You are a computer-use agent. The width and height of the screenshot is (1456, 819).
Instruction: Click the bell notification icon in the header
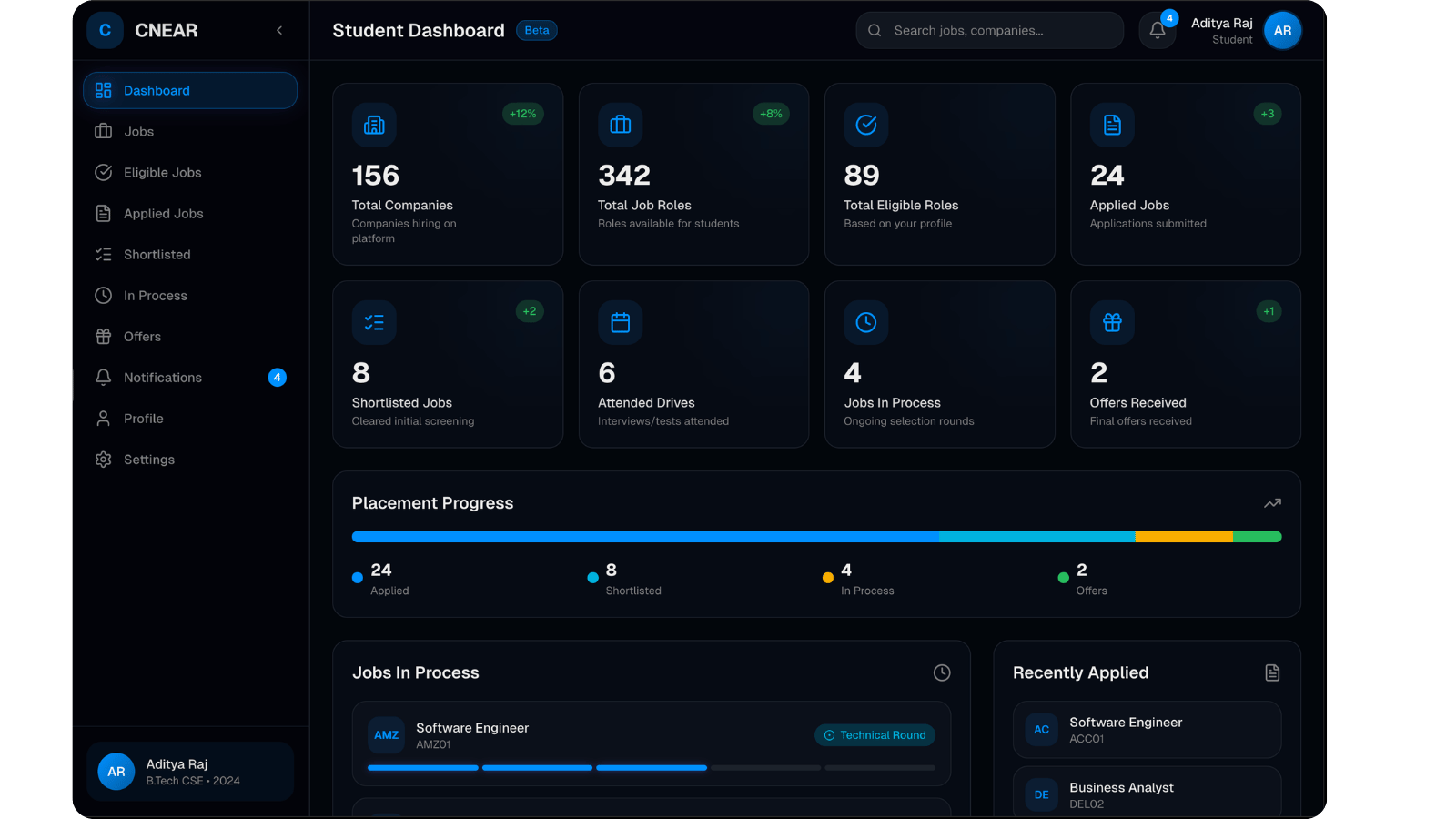[x=1156, y=30]
